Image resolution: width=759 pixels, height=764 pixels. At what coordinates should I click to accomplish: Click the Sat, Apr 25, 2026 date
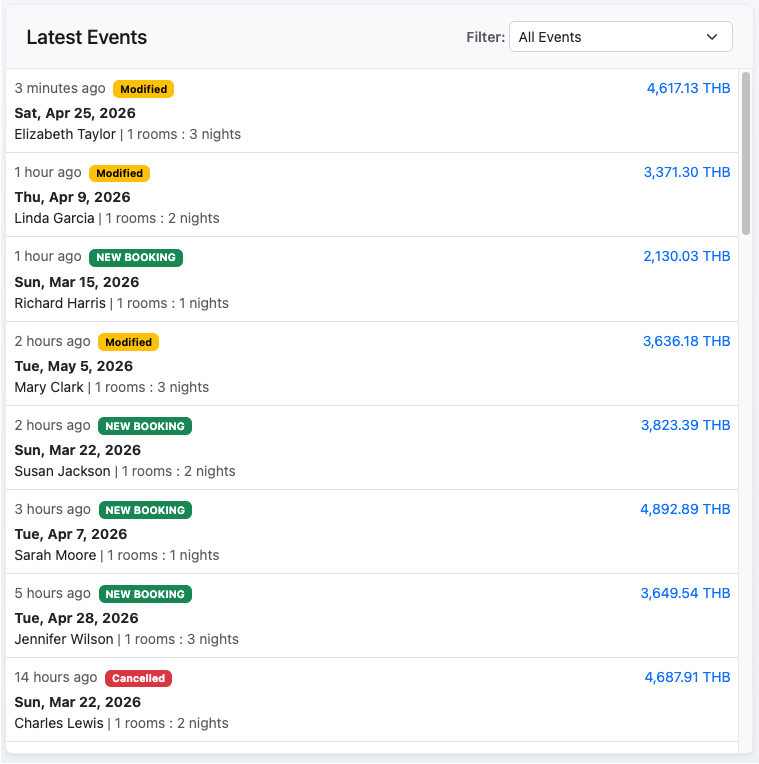(75, 113)
